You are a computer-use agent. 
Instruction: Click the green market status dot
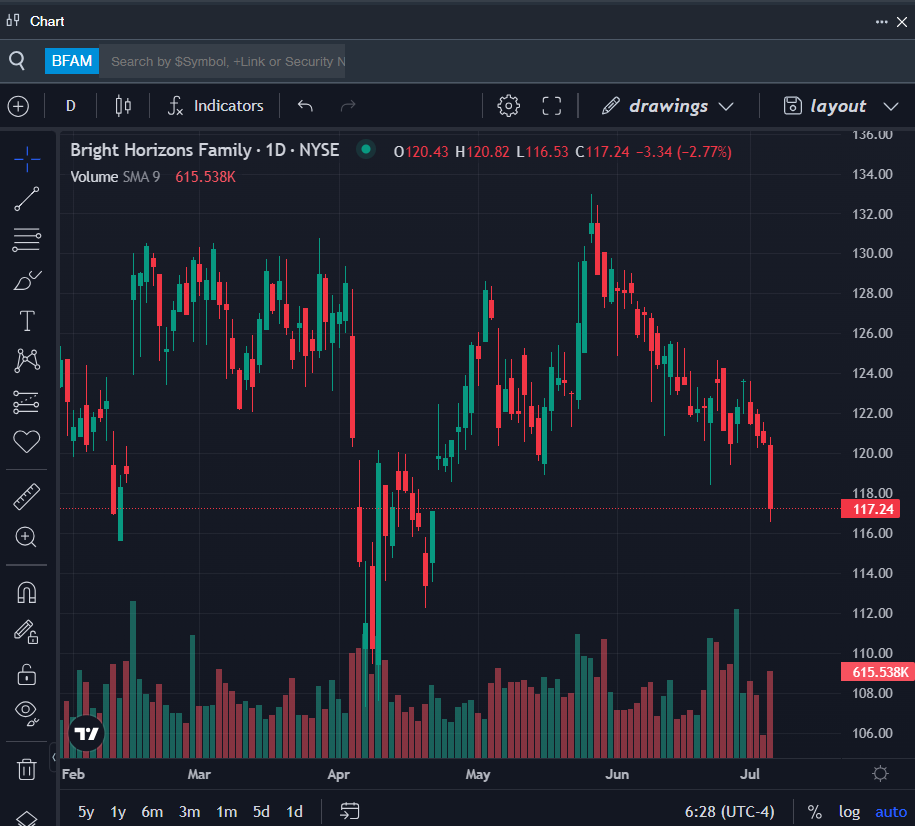tap(366, 149)
